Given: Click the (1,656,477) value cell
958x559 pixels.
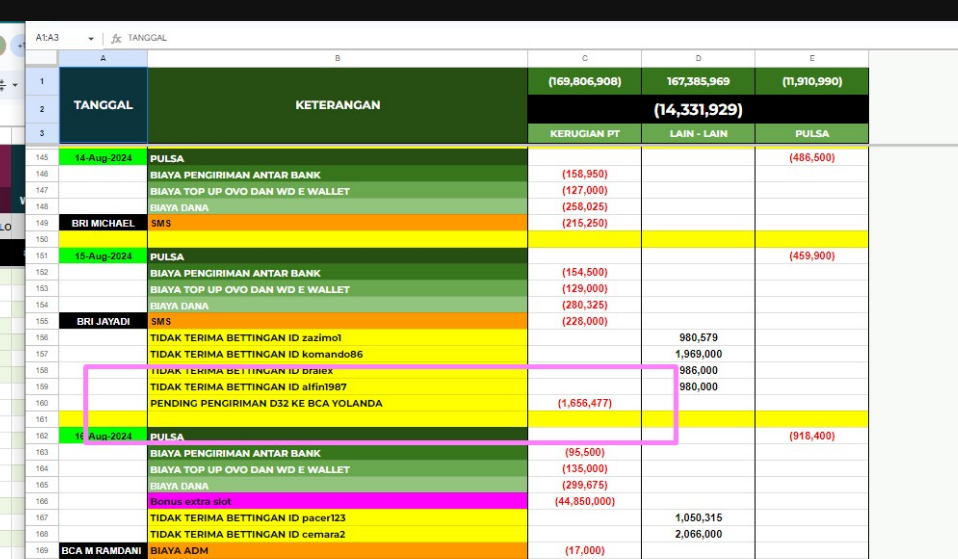Looking at the screenshot, I should pos(585,403).
